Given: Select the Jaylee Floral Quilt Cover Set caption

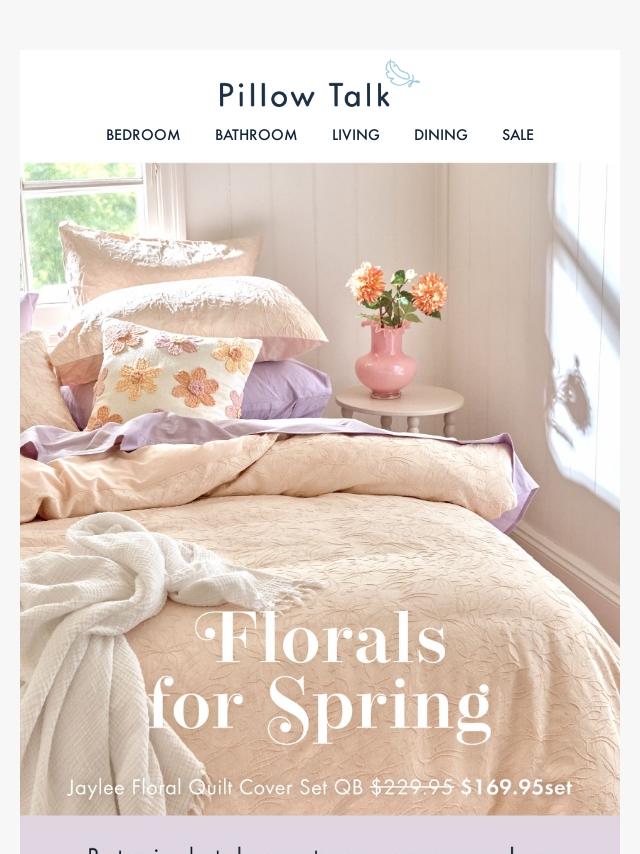Looking at the screenshot, I should tap(215, 788).
